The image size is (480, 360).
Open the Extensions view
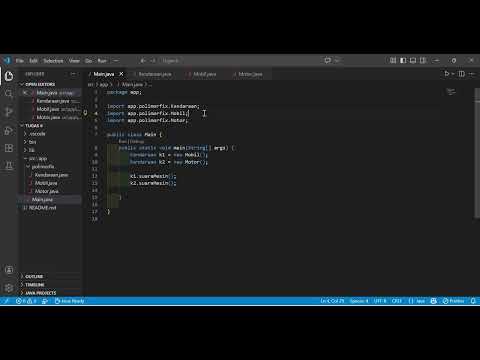9,148
